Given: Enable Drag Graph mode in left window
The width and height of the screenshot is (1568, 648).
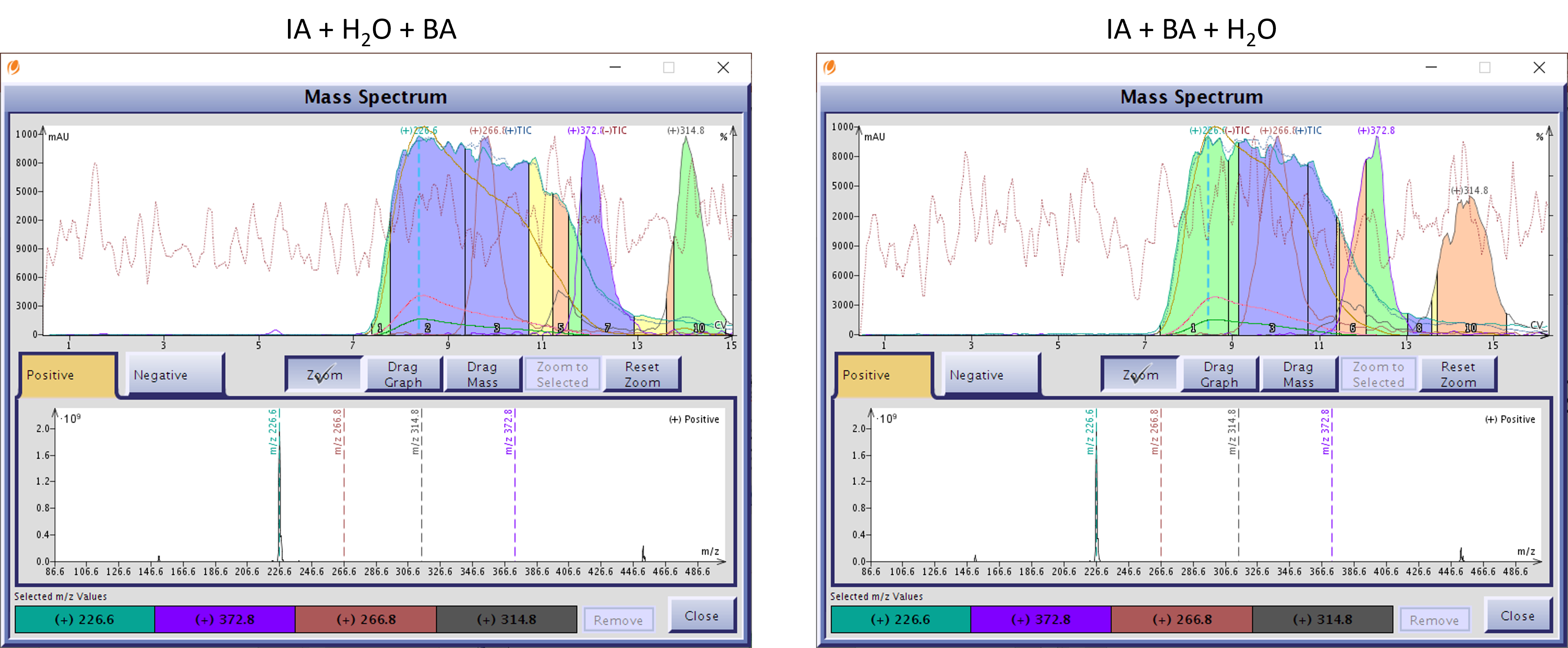Looking at the screenshot, I should click(x=403, y=374).
